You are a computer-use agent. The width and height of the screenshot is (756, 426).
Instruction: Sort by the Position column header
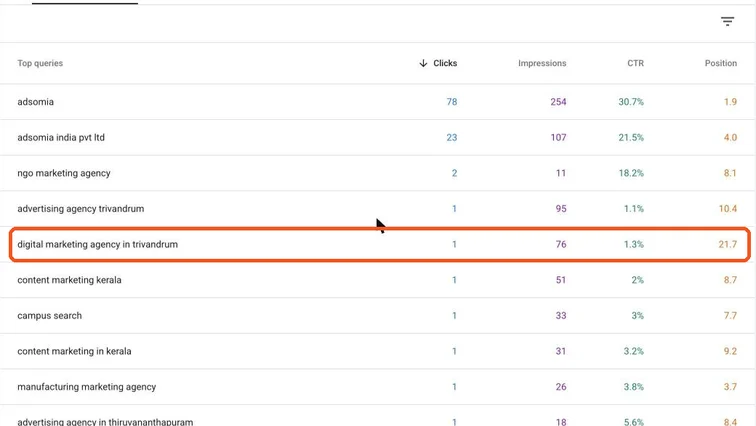tap(720, 63)
